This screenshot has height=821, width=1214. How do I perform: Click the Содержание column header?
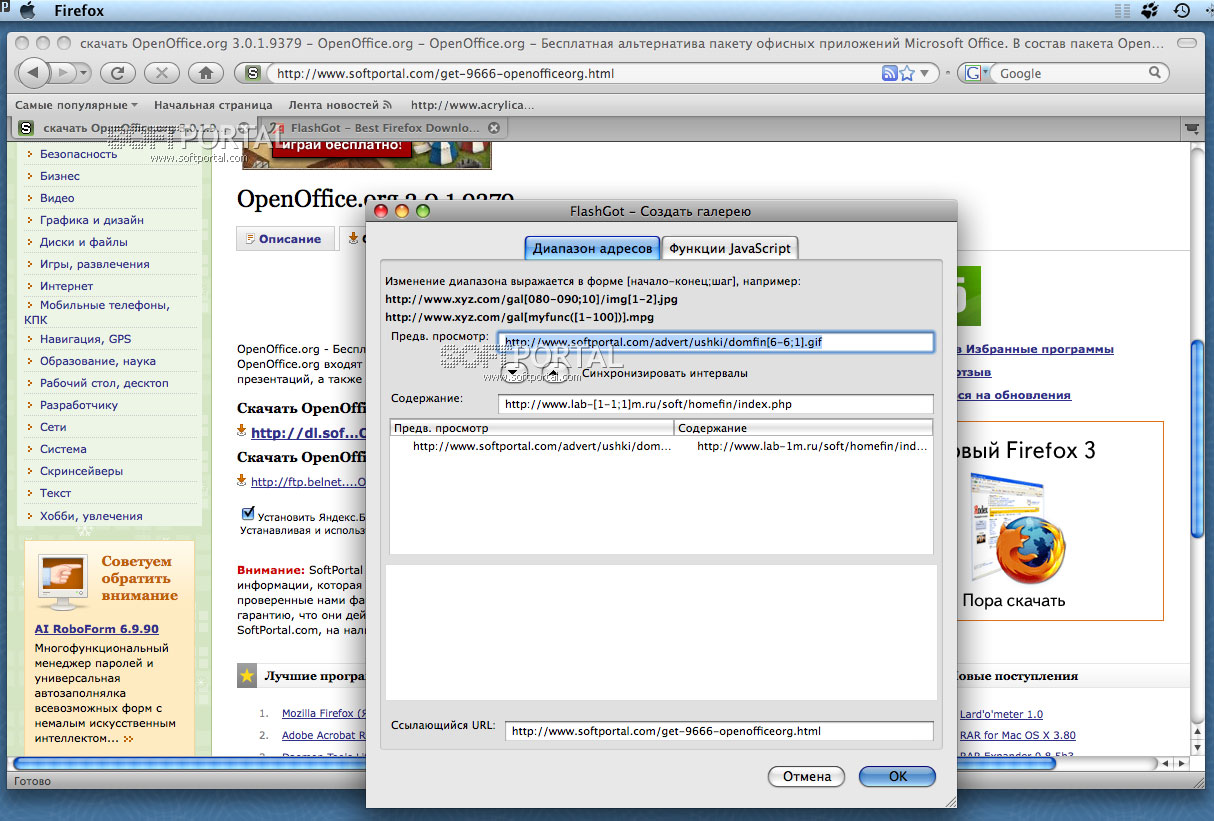(804, 428)
